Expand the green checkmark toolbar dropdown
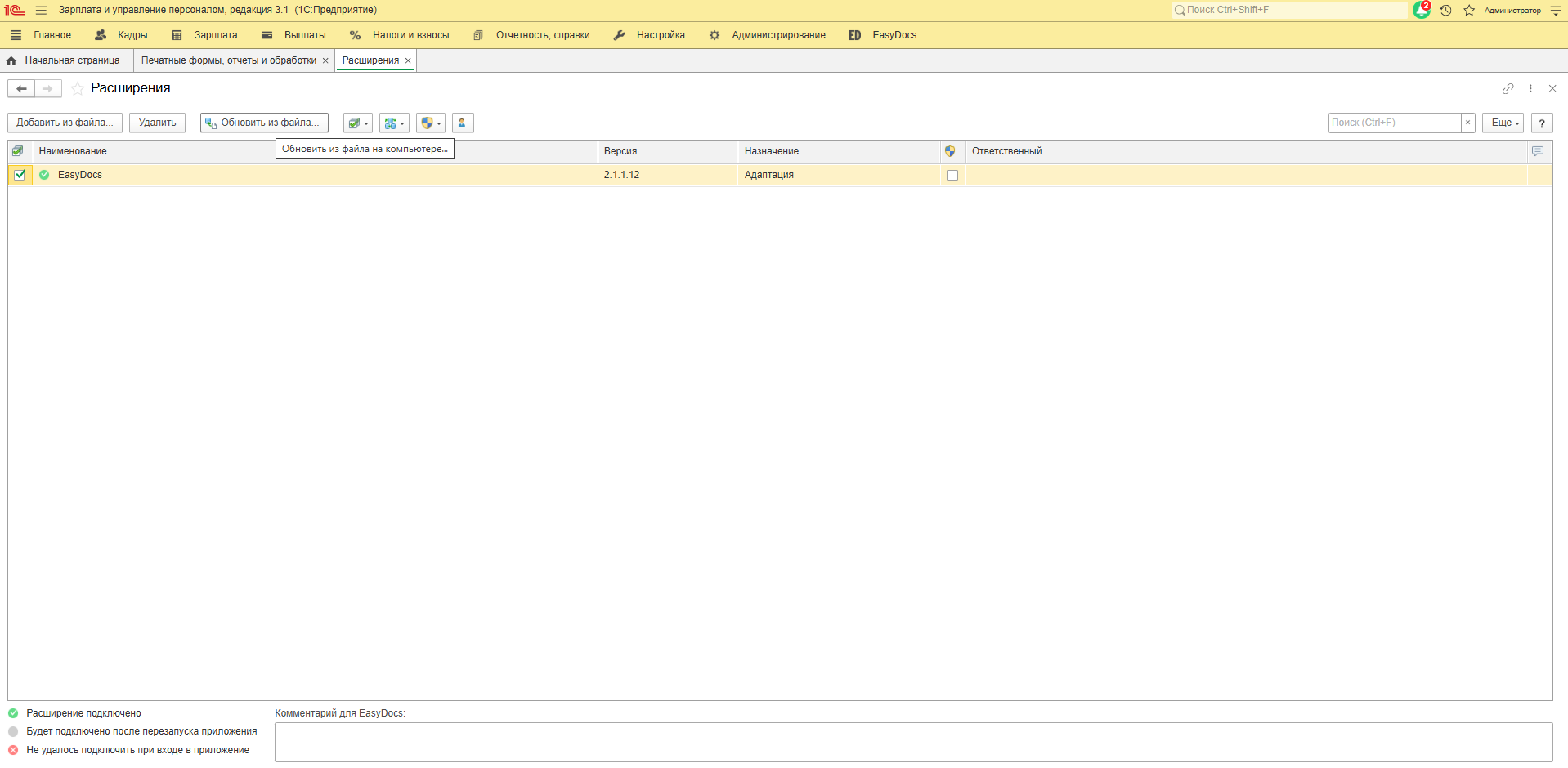 click(357, 123)
